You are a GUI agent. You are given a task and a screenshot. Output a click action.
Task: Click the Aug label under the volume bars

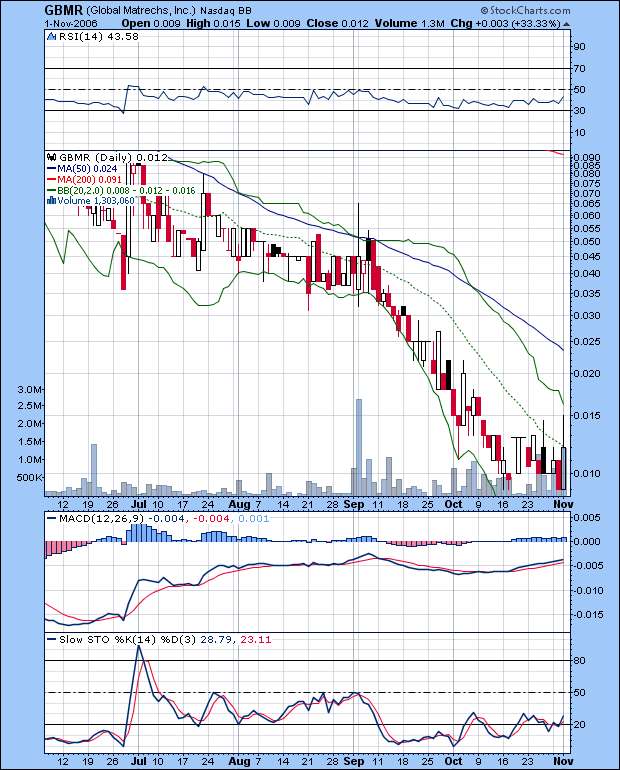pos(240,505)
